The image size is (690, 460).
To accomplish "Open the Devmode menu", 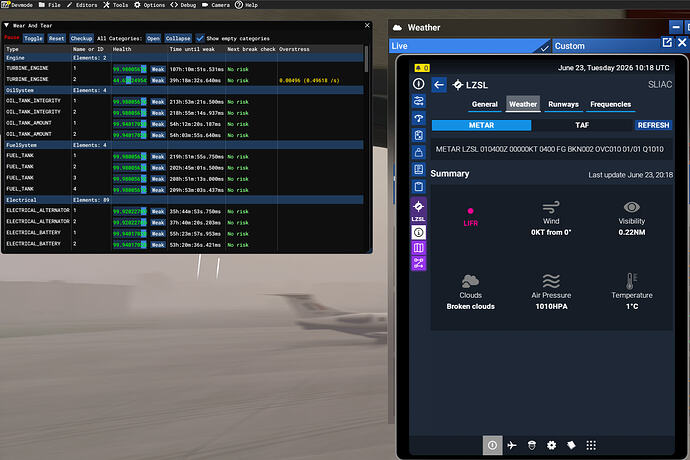I will [17, 5].
